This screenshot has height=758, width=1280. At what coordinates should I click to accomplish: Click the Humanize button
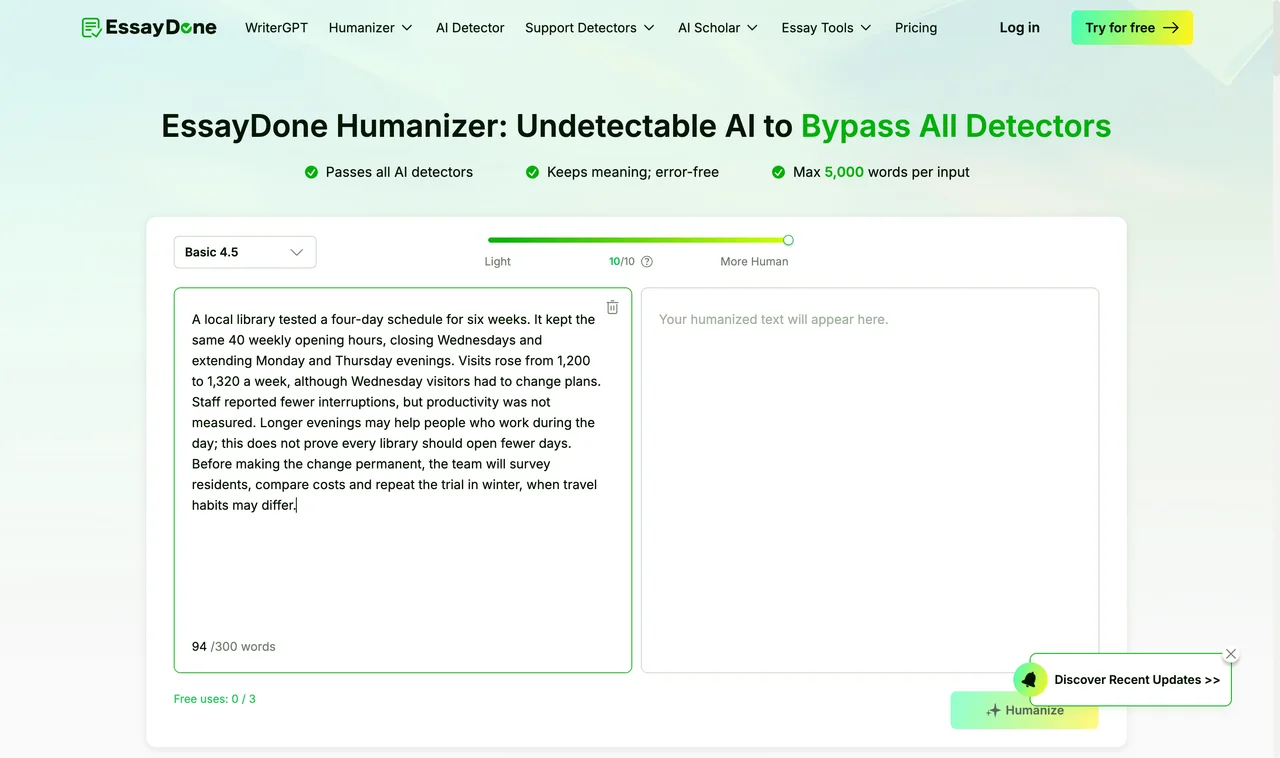[1024, 710]
